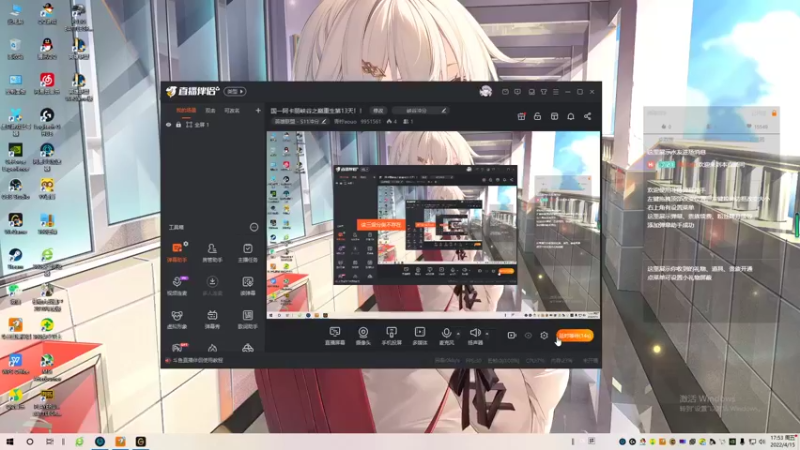Add a new scene with plus button
Image resolution: width=800 pixels, height=450 pixels.
coord(258,110)
